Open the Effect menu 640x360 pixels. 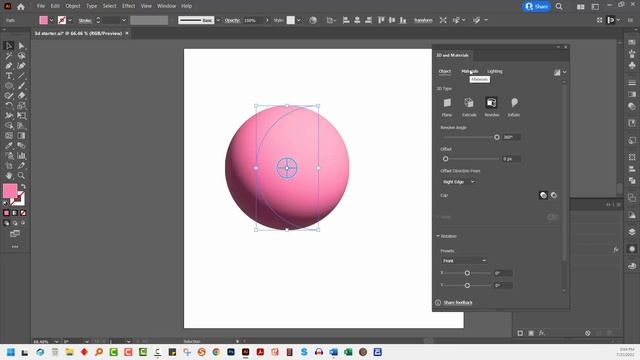[x=129, y=6]
